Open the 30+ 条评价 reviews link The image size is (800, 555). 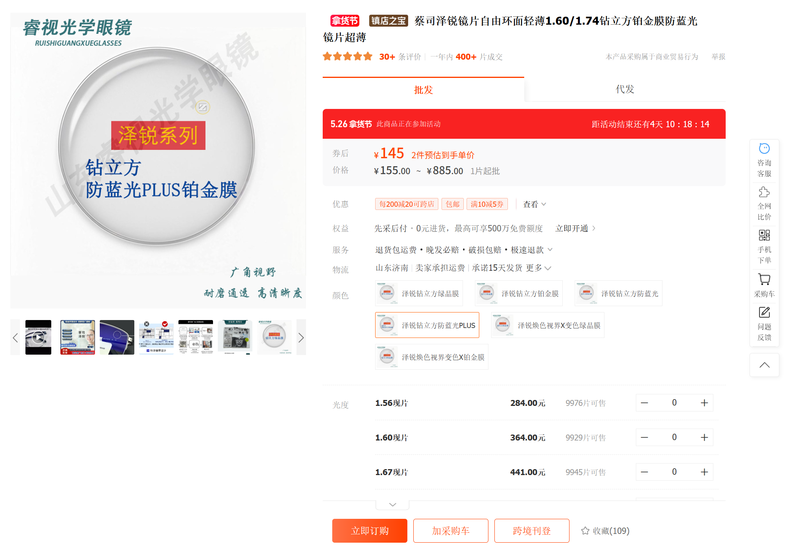(400, 57)
